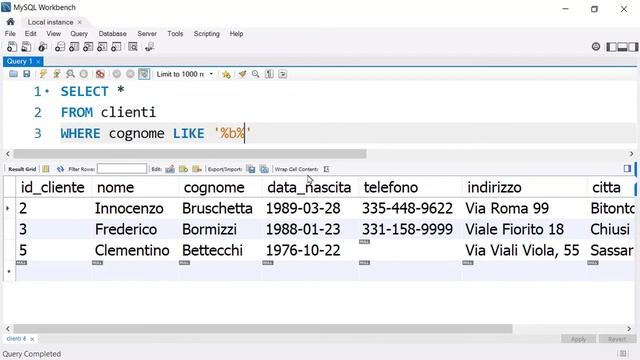Viewport: 640px width, 360px height.
Task: Execute the query with the lightning bolt
Action: [43, 74]
